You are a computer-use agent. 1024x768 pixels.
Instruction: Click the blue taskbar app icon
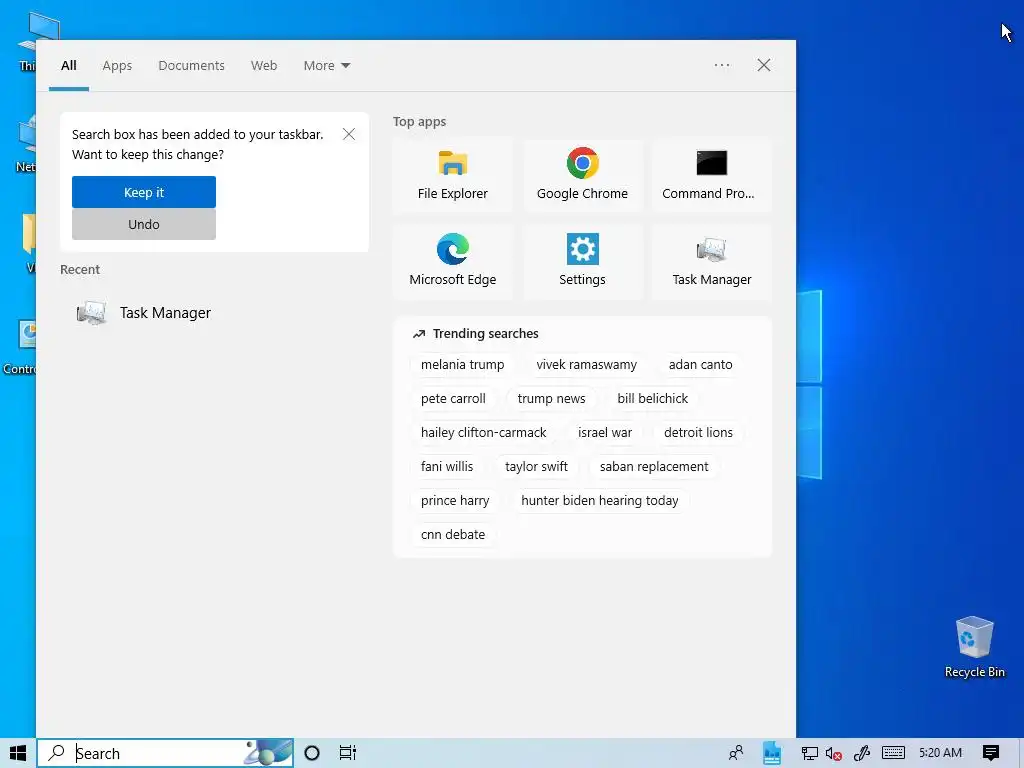pos(772,753)
